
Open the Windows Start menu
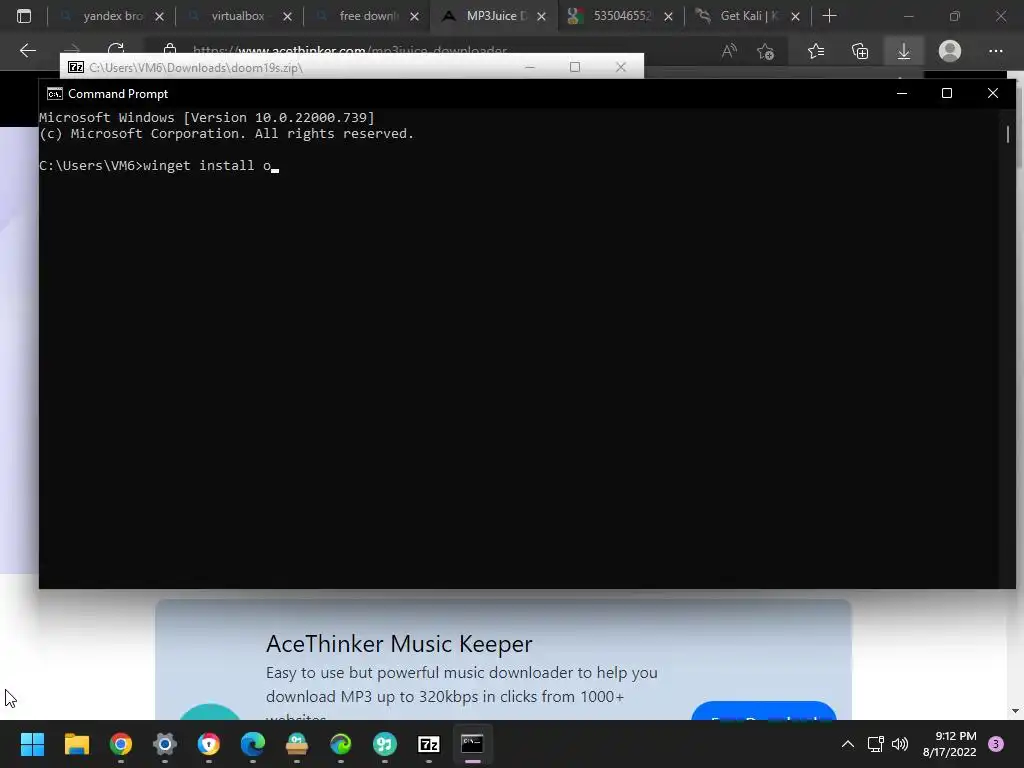pos(32,744)
